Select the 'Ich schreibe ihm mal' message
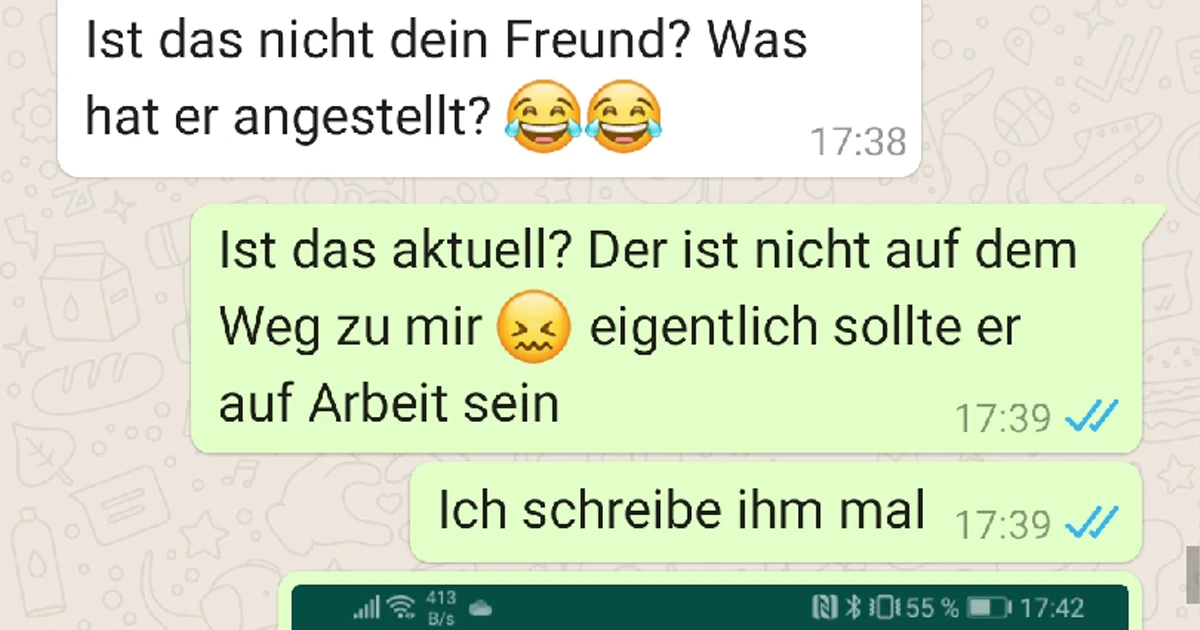 click(x=776, y=511)
